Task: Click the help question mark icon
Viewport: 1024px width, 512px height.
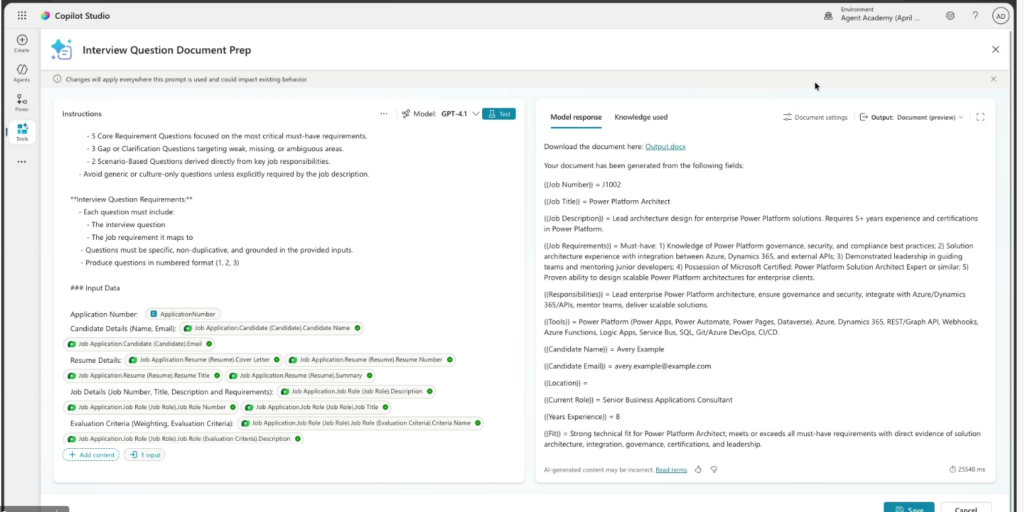Action: click(975, 16)
